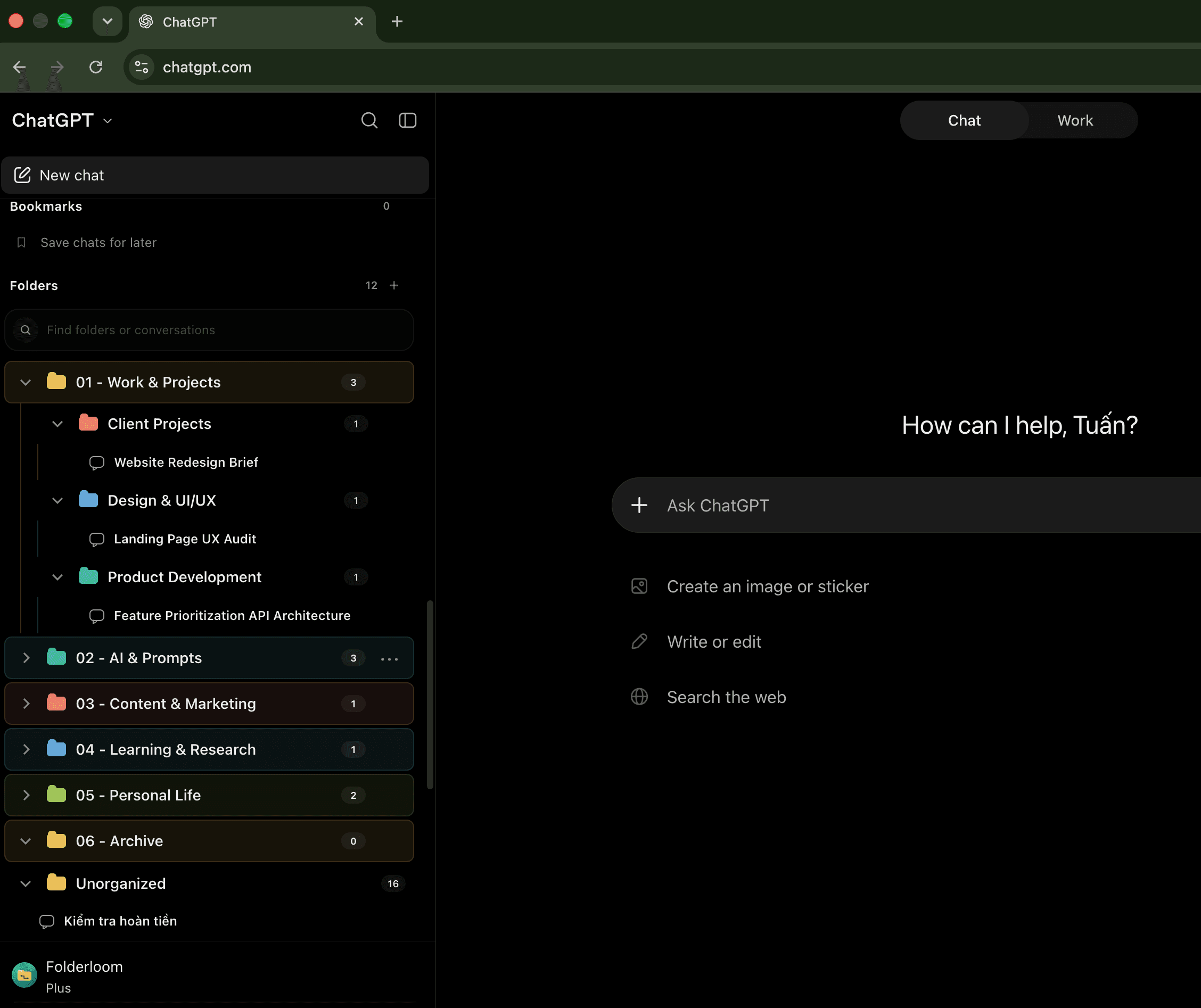Select the ChatGPT browser tab
Image resolution: width=1201 pixels, height=1008 pixels.
[x=252, y=22]
